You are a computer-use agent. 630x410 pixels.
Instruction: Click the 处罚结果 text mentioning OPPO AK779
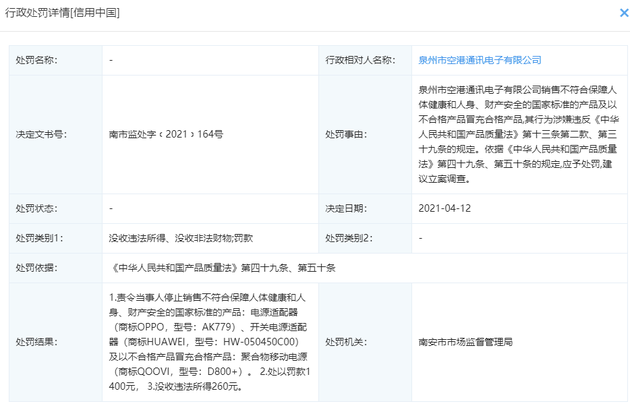pos(209,342)
